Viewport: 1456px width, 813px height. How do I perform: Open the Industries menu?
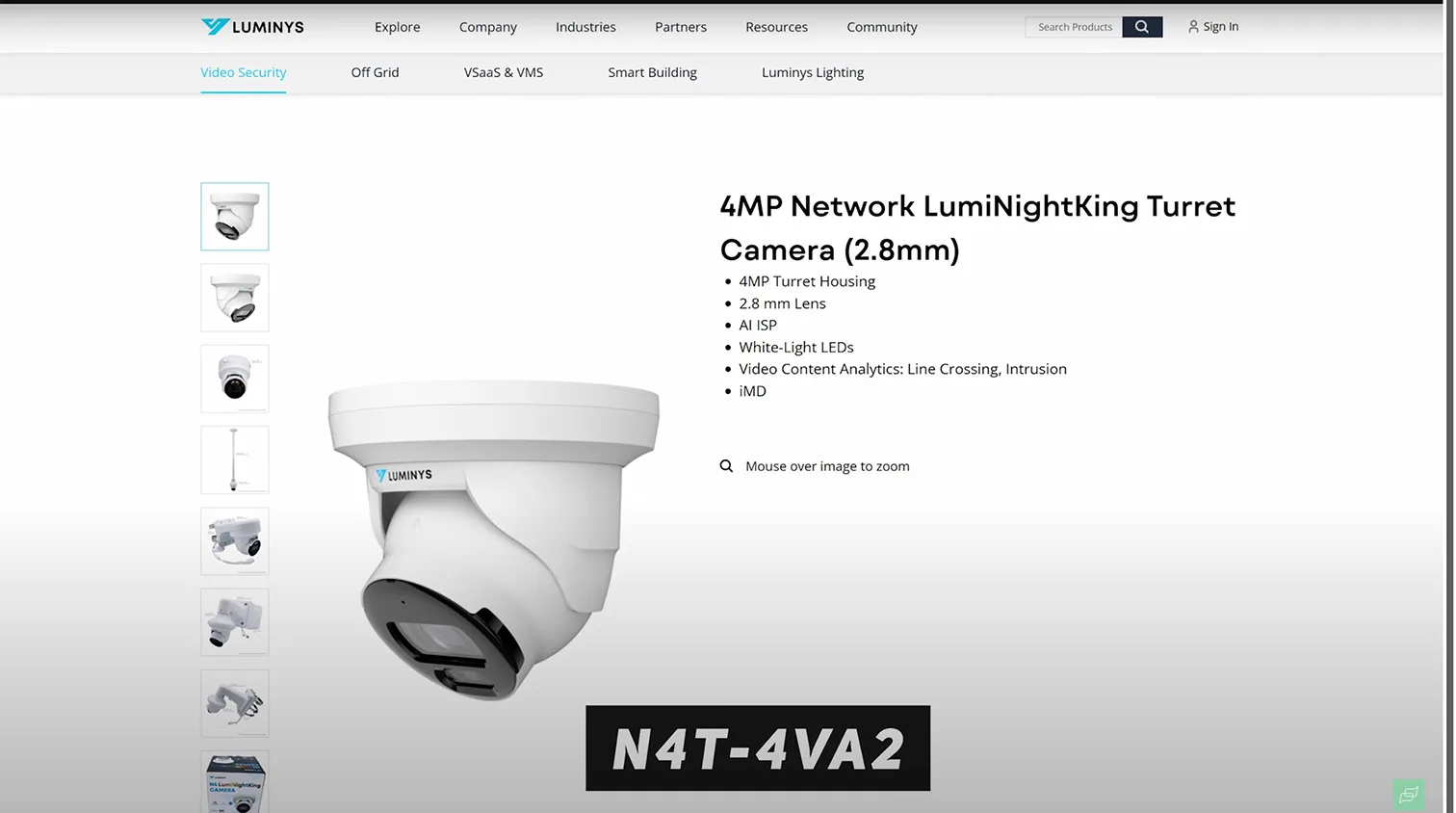(x=585, y=27)
